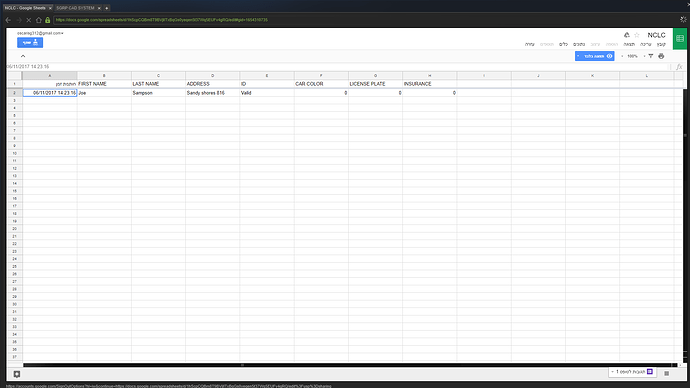
Task: Click the blue share button
Action: pyautogui.click(x=30, y=43)
